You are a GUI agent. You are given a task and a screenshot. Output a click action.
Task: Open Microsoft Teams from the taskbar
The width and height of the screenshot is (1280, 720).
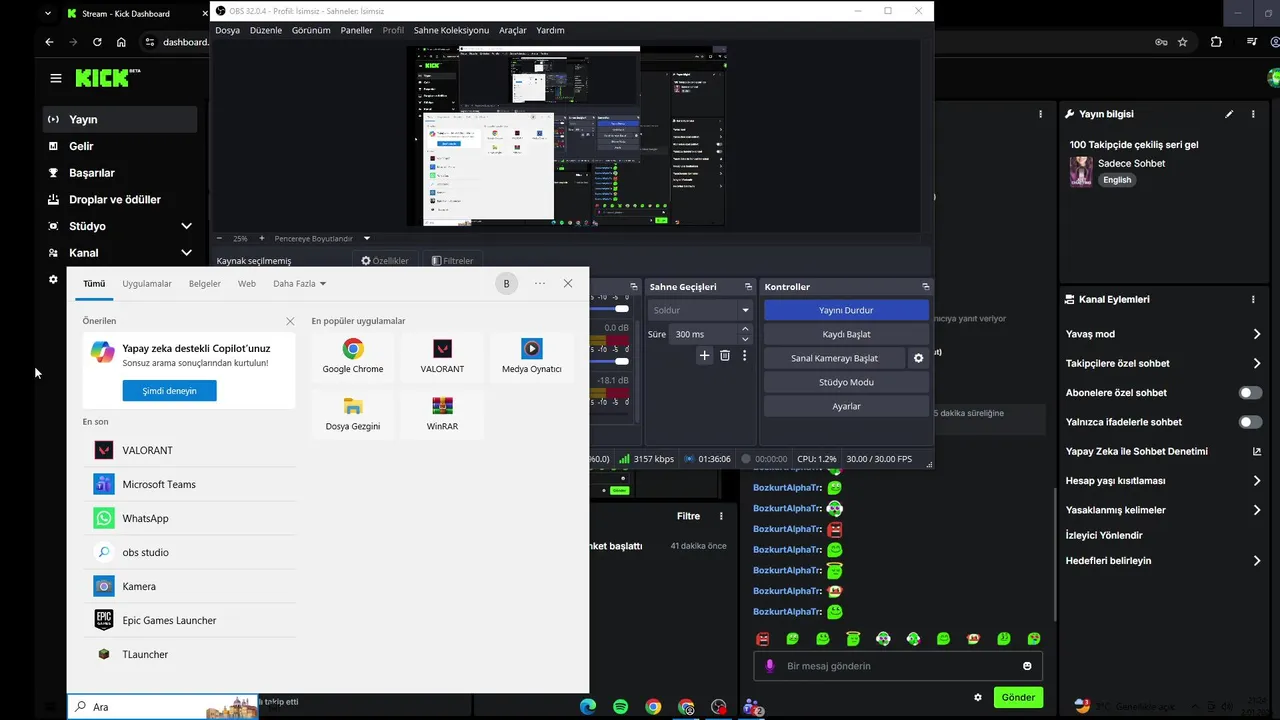(752, 707)
